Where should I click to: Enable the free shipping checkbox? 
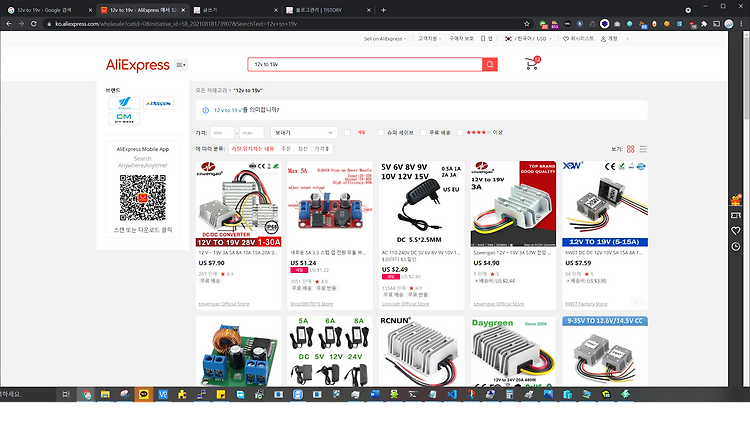pos(423,133)
